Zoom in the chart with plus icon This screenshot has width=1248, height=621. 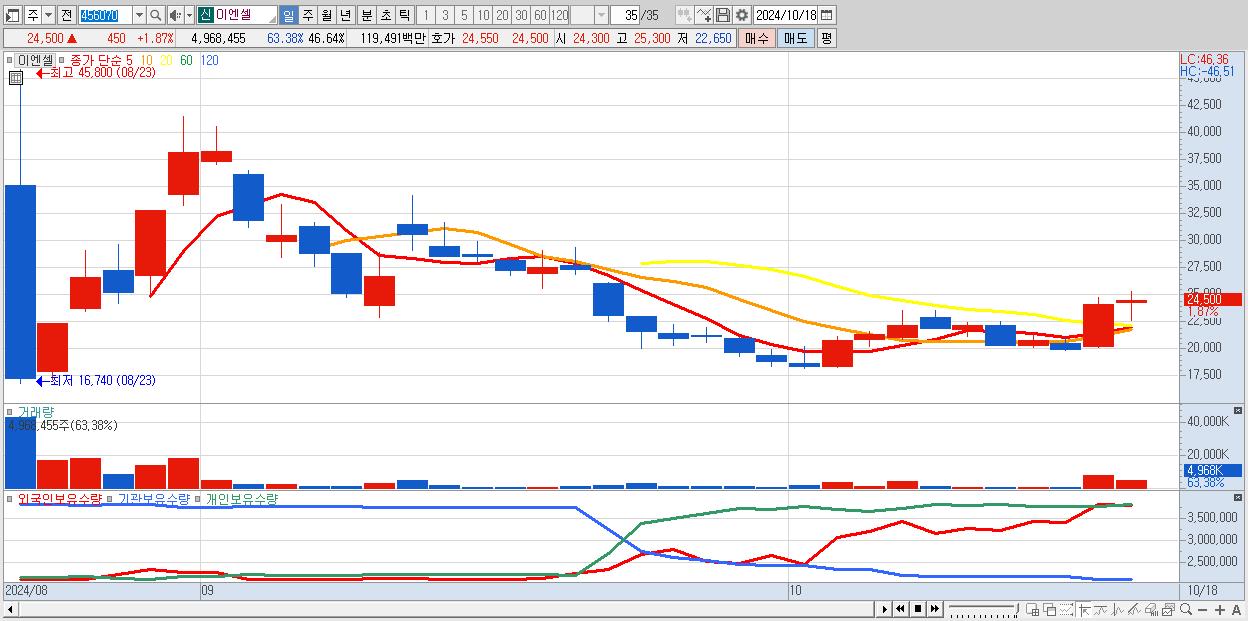[1220, 610]
